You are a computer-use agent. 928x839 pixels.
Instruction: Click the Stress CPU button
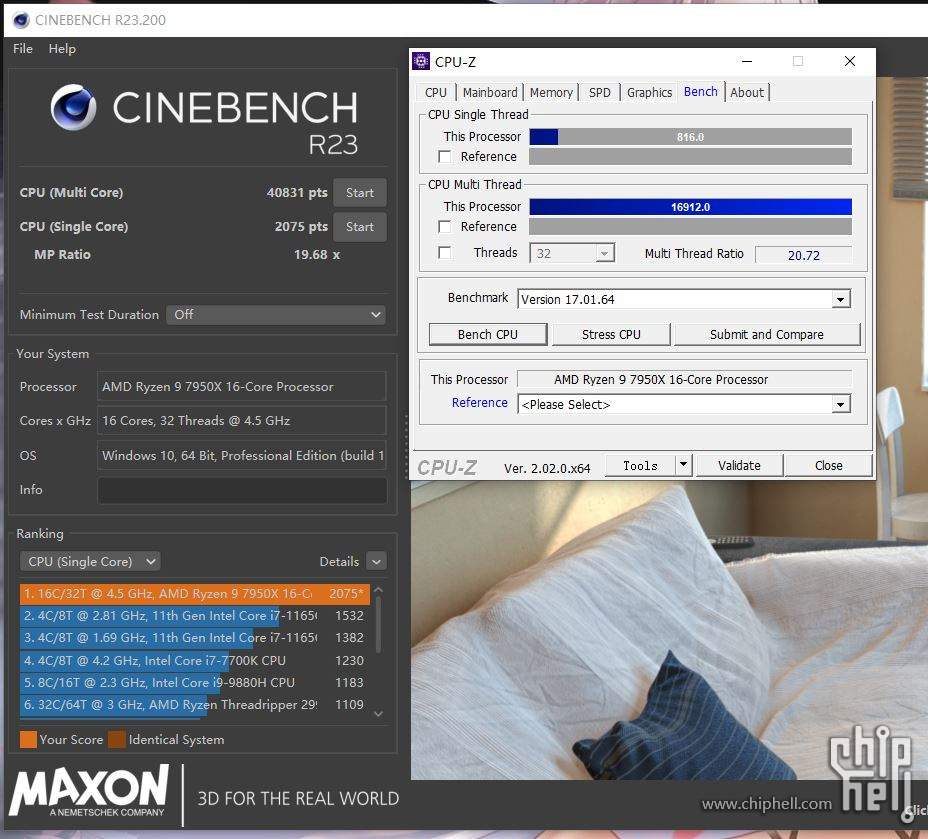pos(611,334)
